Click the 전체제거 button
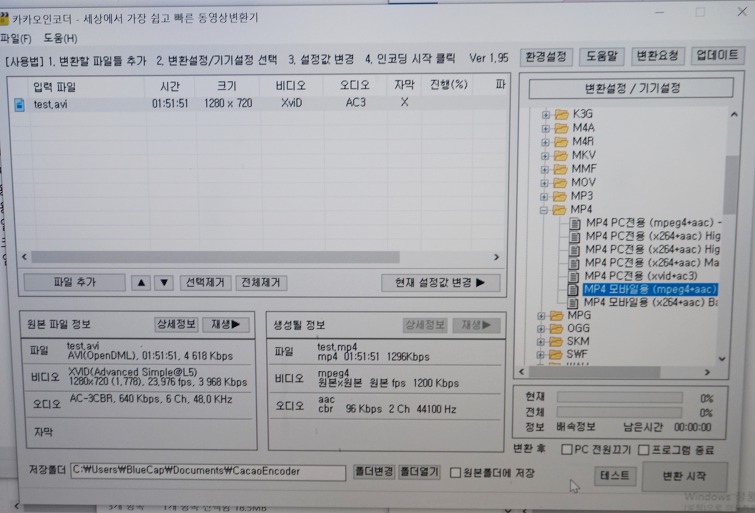Image resolution: width=755 pixels, height=513 pixels. point(261,283)
